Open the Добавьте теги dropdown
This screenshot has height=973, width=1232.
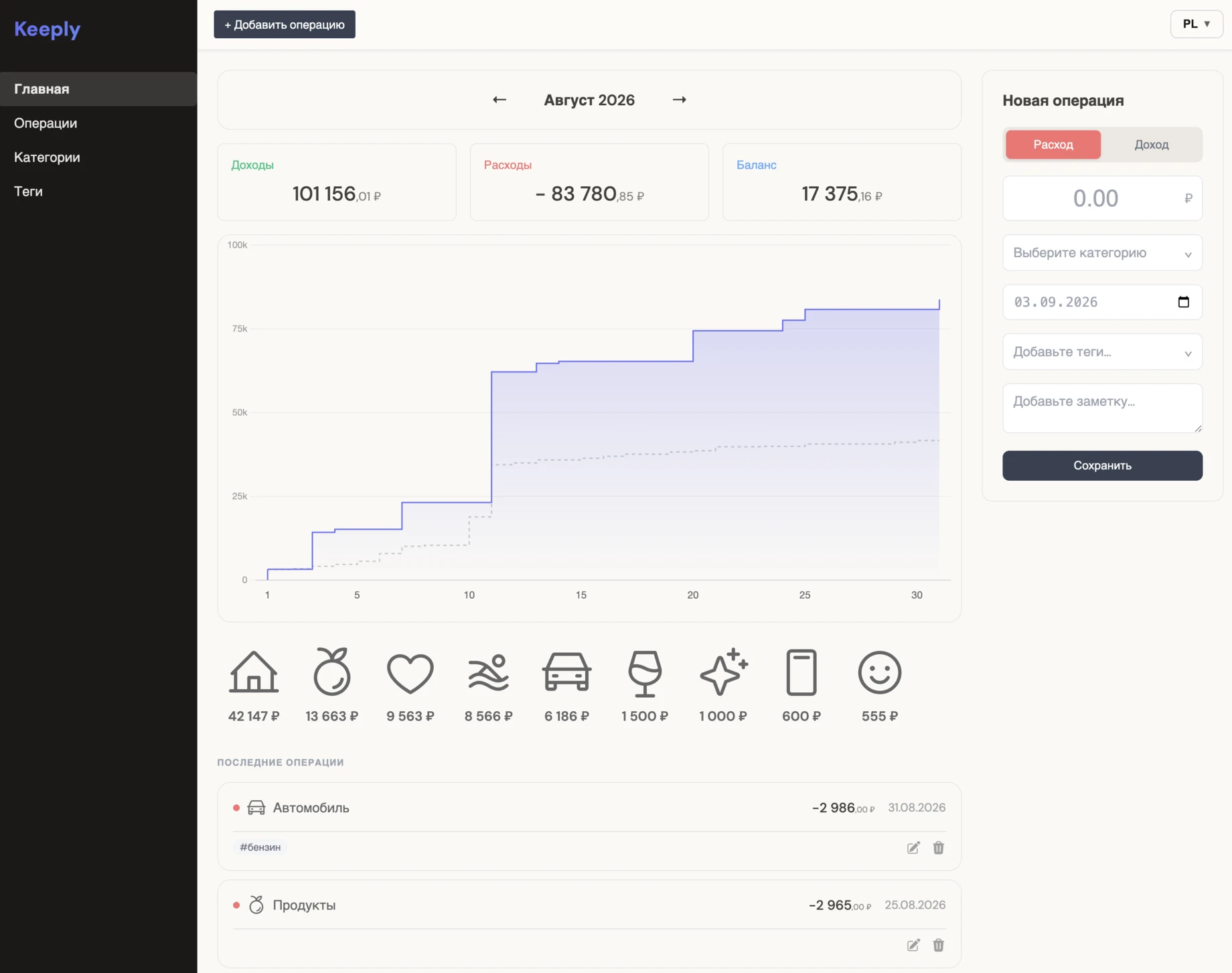click(1102, 352)
